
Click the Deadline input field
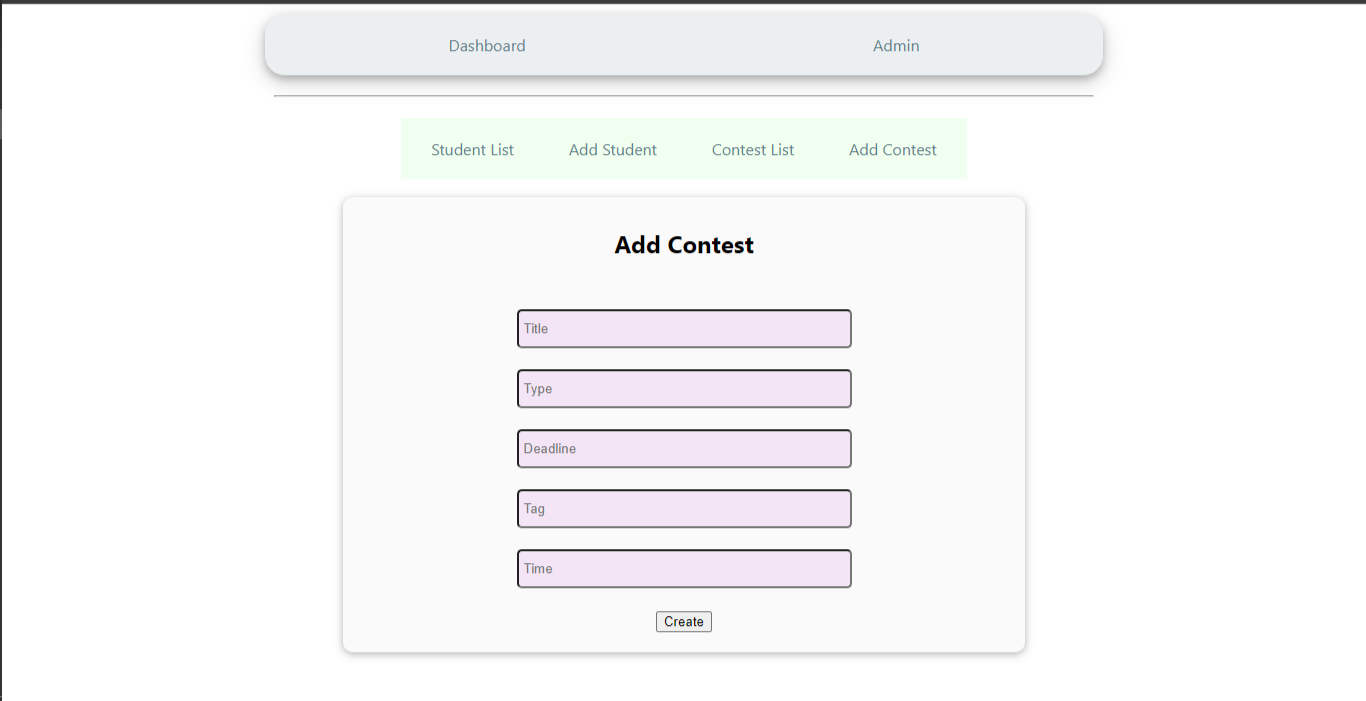(683, 448)
